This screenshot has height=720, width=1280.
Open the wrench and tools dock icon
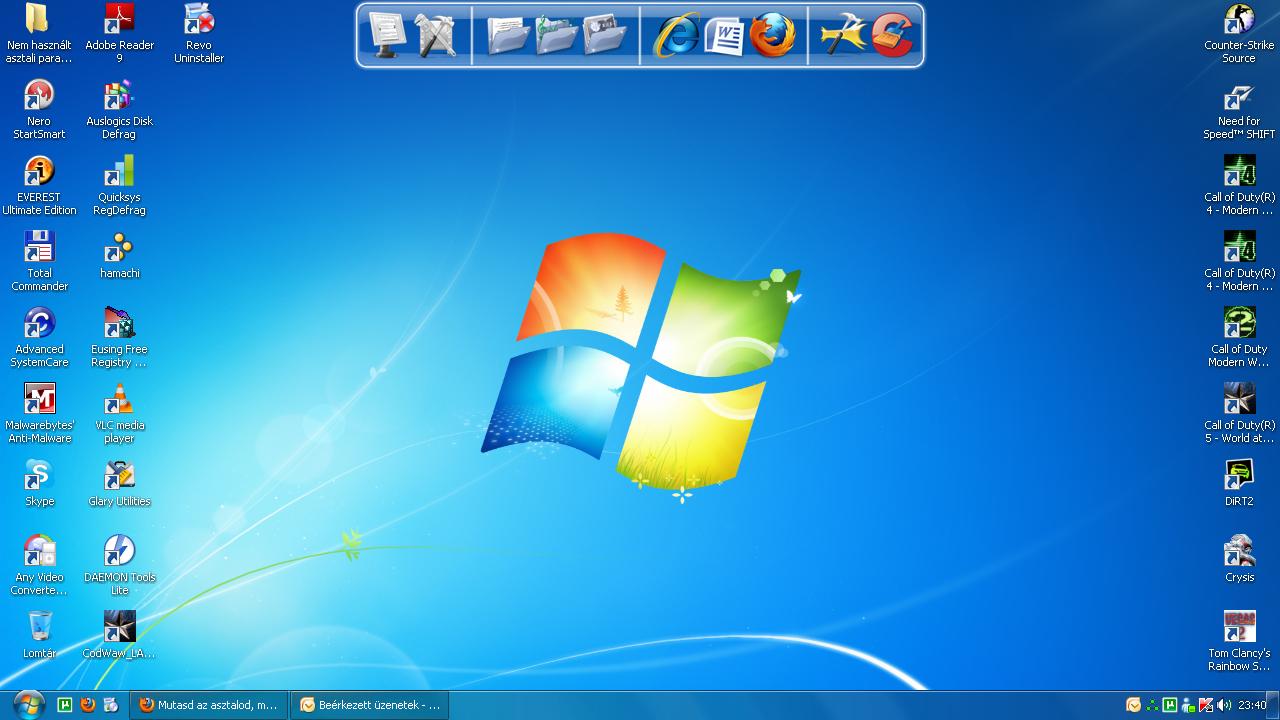(x=435, y=35)
